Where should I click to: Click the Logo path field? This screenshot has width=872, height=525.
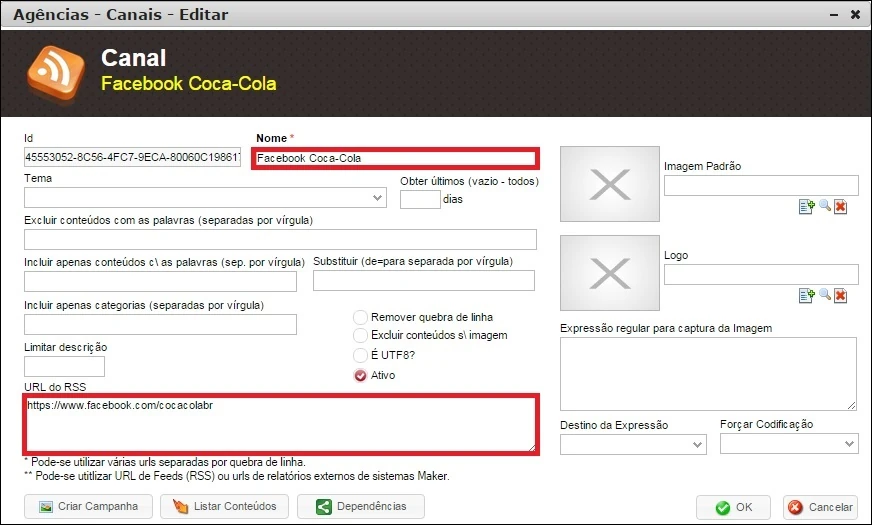(x=761, y=274)
